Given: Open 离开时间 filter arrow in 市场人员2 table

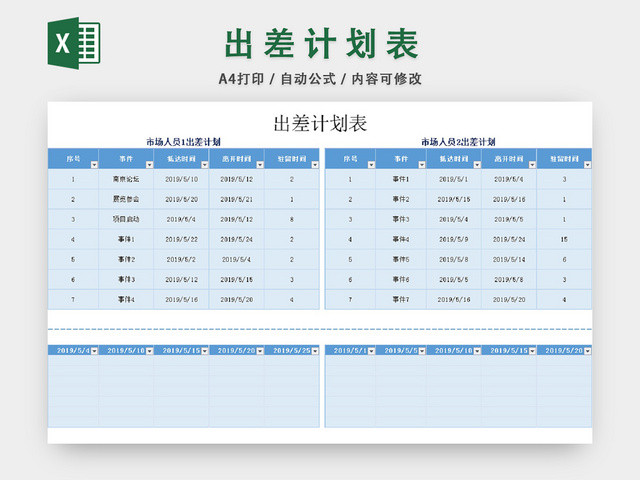Looking at the screenshot, I should coord(532,165).
